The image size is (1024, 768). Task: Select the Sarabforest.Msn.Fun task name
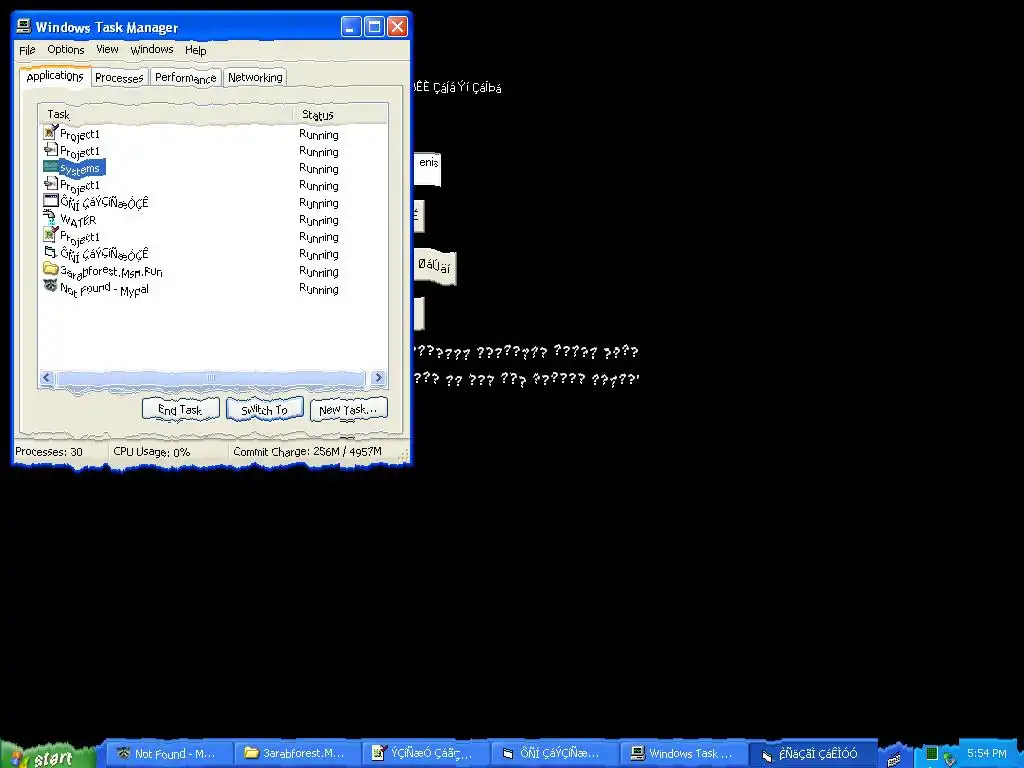[x=111, y=271]
